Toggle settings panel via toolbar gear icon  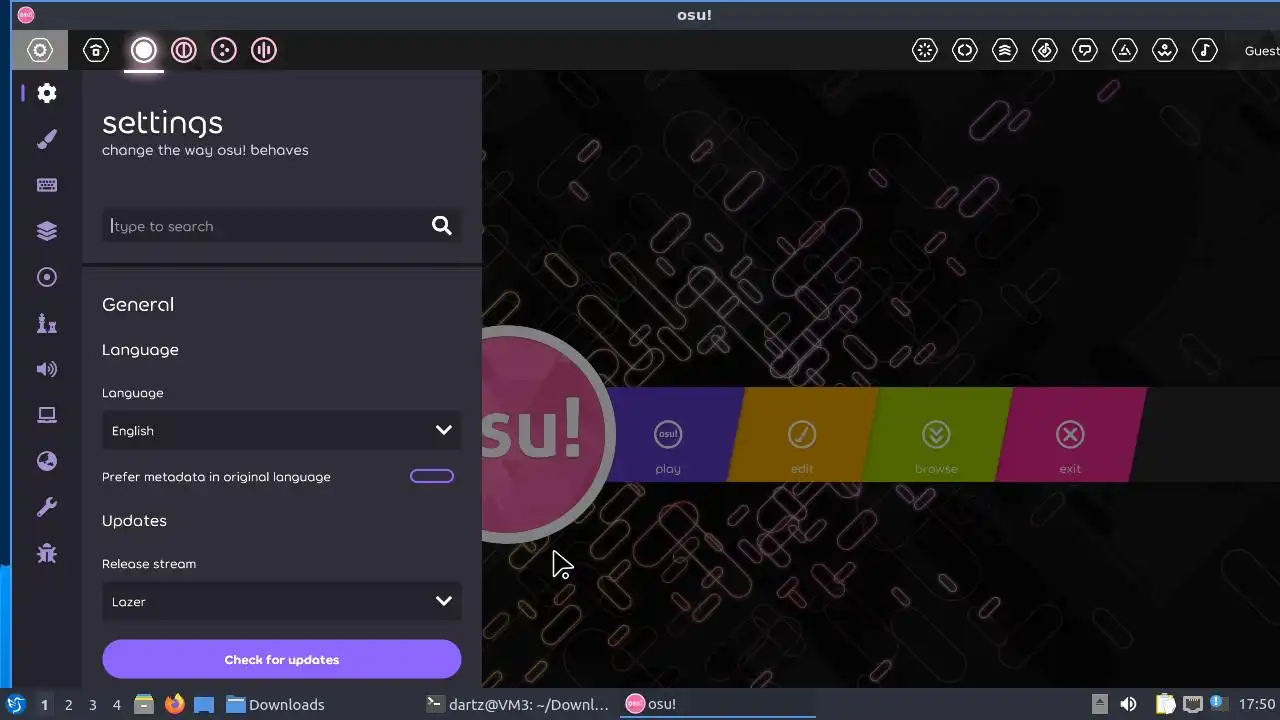click(40, 50)
